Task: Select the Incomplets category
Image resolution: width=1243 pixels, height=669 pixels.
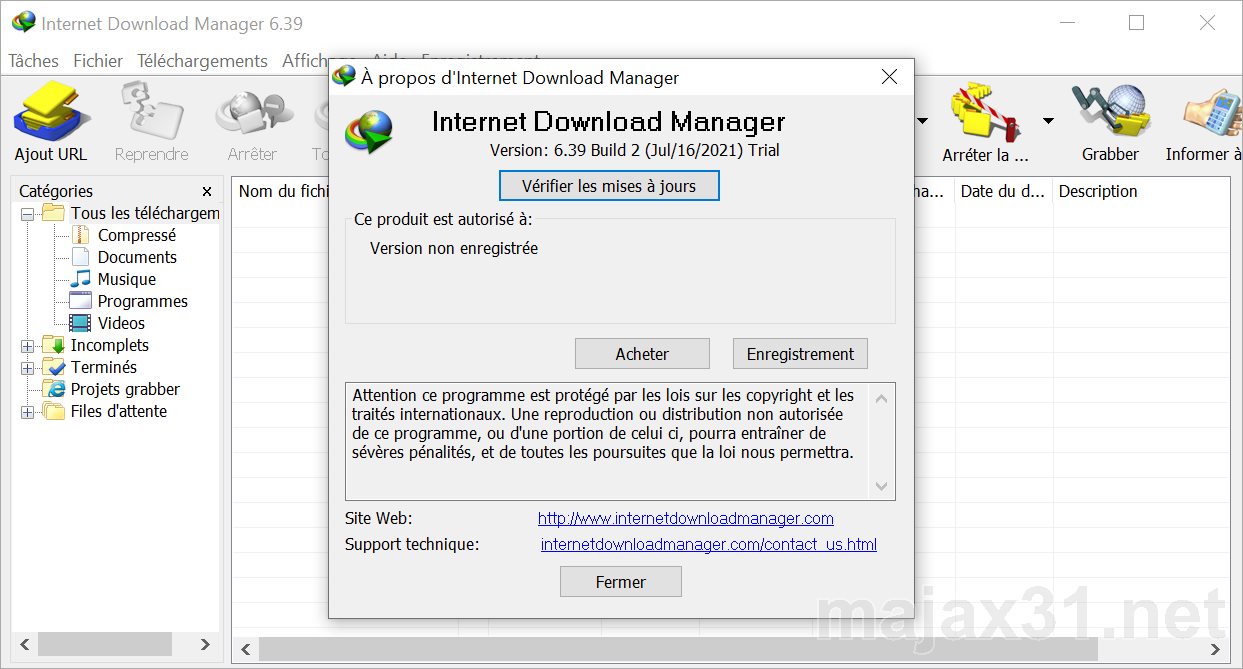Action: coord(109,345)
